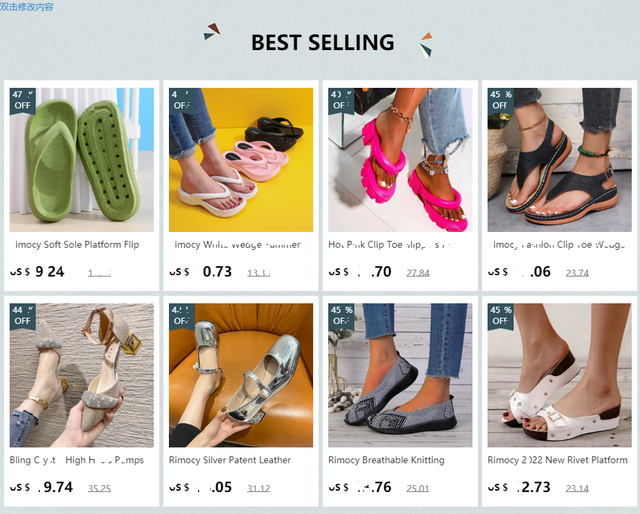Click the 47% OFF badge on green slippers
Viewport: 640px width, 514px height.
[x=22, y=99]
